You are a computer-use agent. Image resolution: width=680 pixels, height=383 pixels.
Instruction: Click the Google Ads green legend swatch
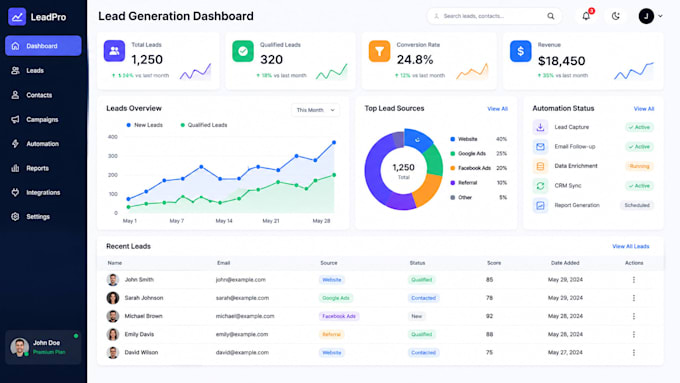click(x=453, y=154)
